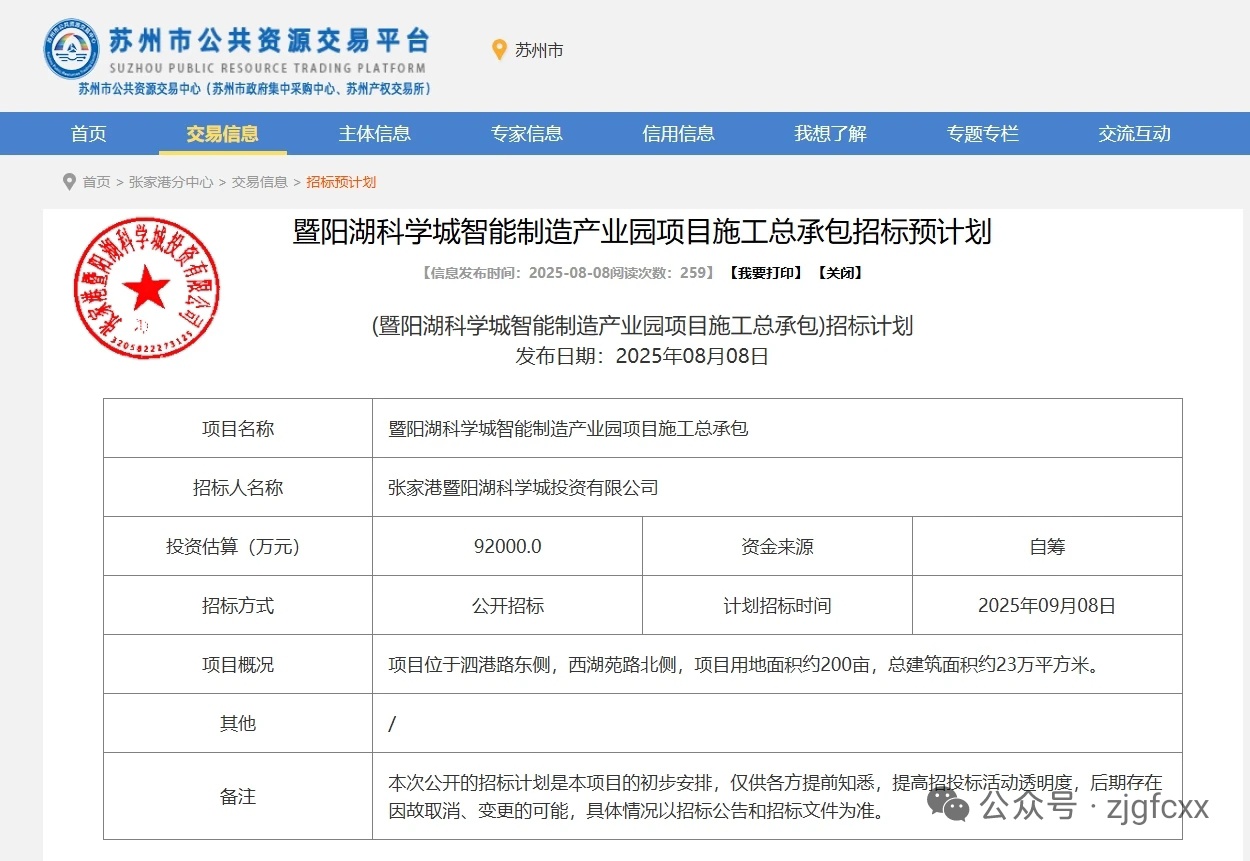Screen dimensions: 1250x861
Task: Click the orange location pin icon
Action: (x=499, y=50)
